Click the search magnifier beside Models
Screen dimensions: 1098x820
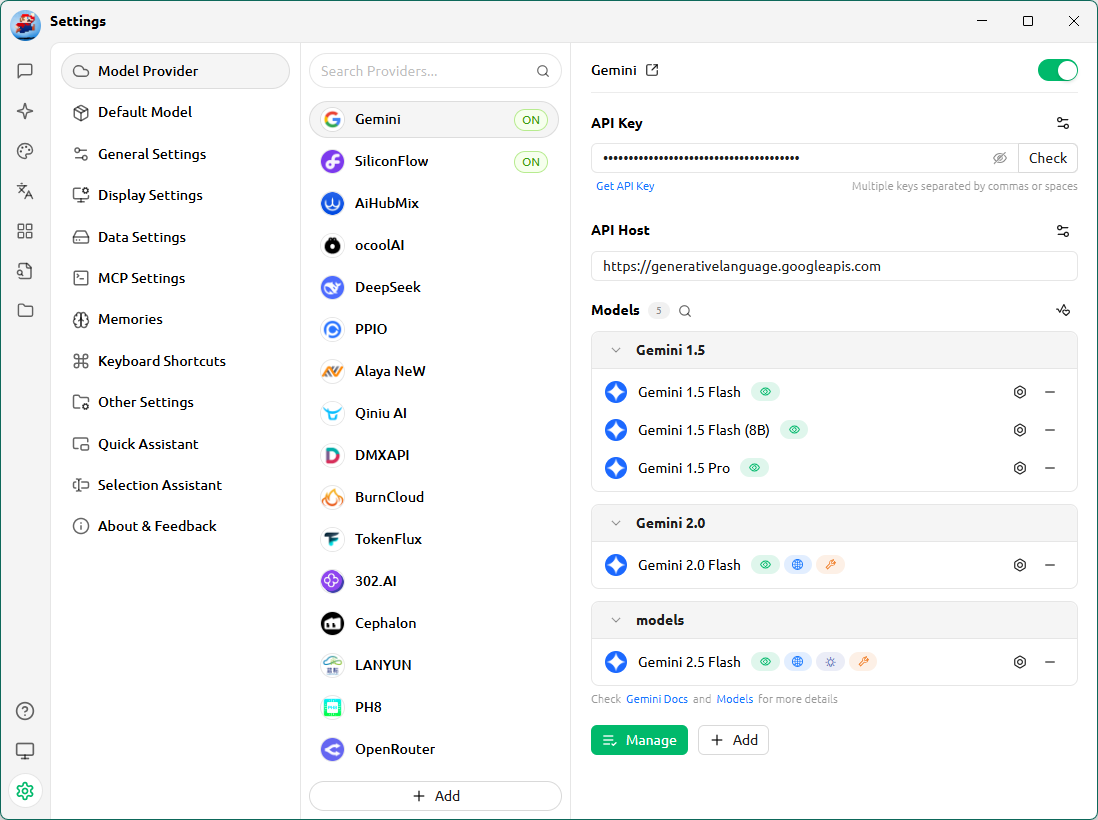(685, 311)
